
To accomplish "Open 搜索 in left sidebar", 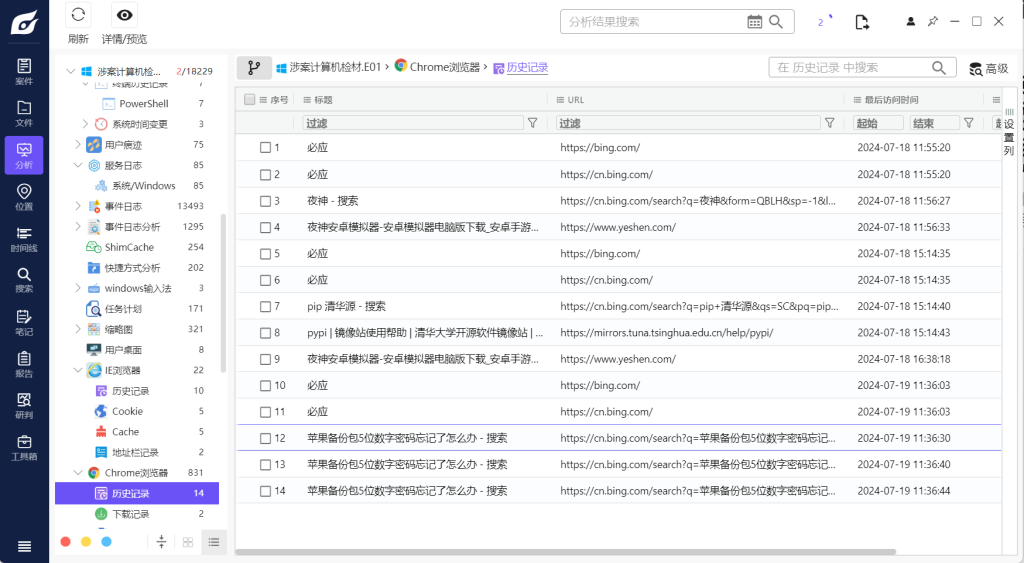I will pyautogui.click(x=24, y=280).
